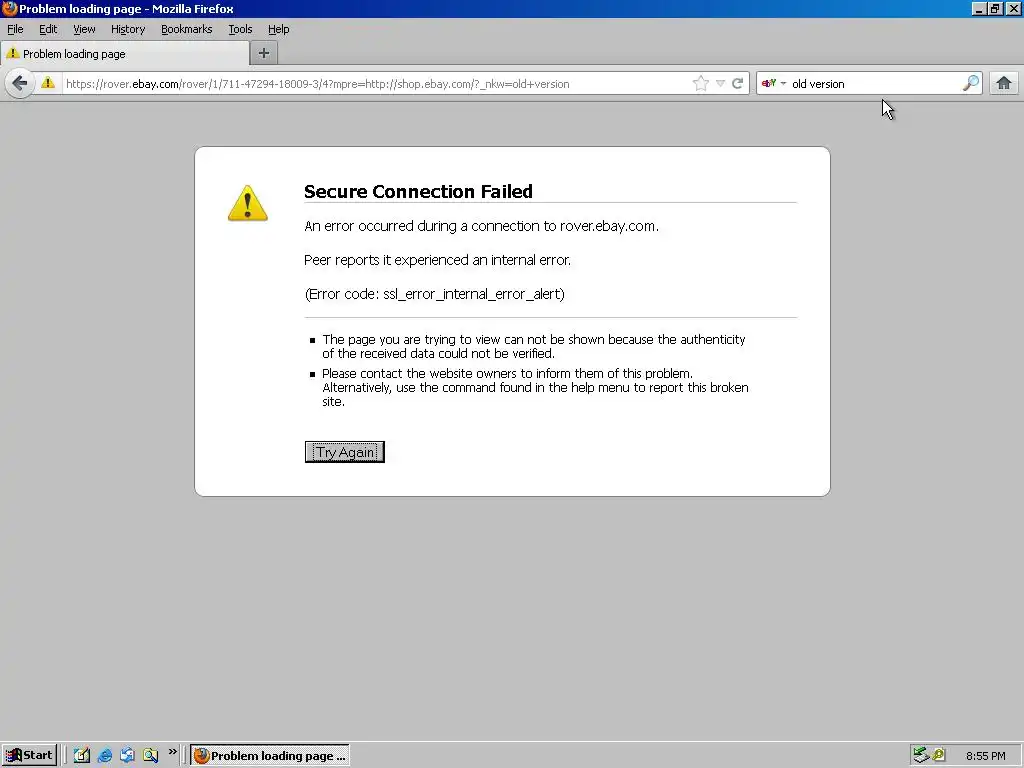
Task: Click the Outlook Express quick launch icon
Action: (x=127, y=756)
